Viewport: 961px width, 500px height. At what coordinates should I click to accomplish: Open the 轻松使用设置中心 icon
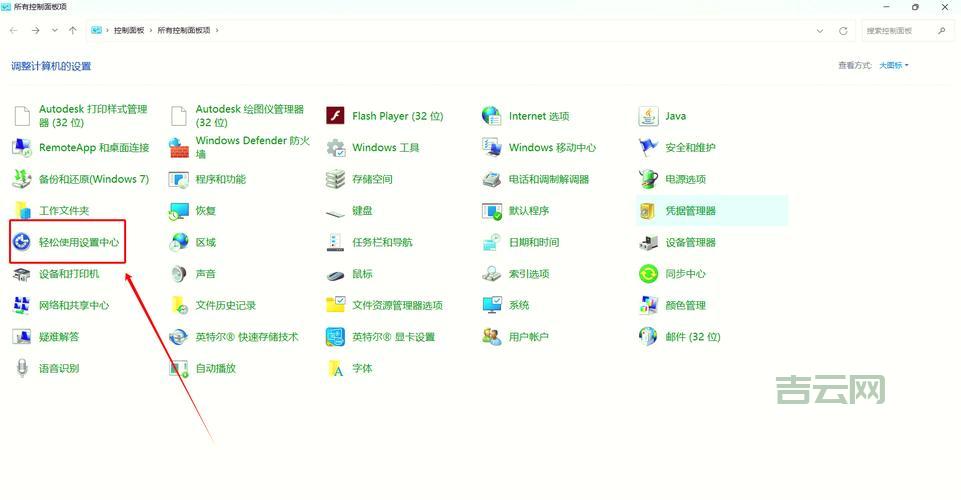click(22, 242)
